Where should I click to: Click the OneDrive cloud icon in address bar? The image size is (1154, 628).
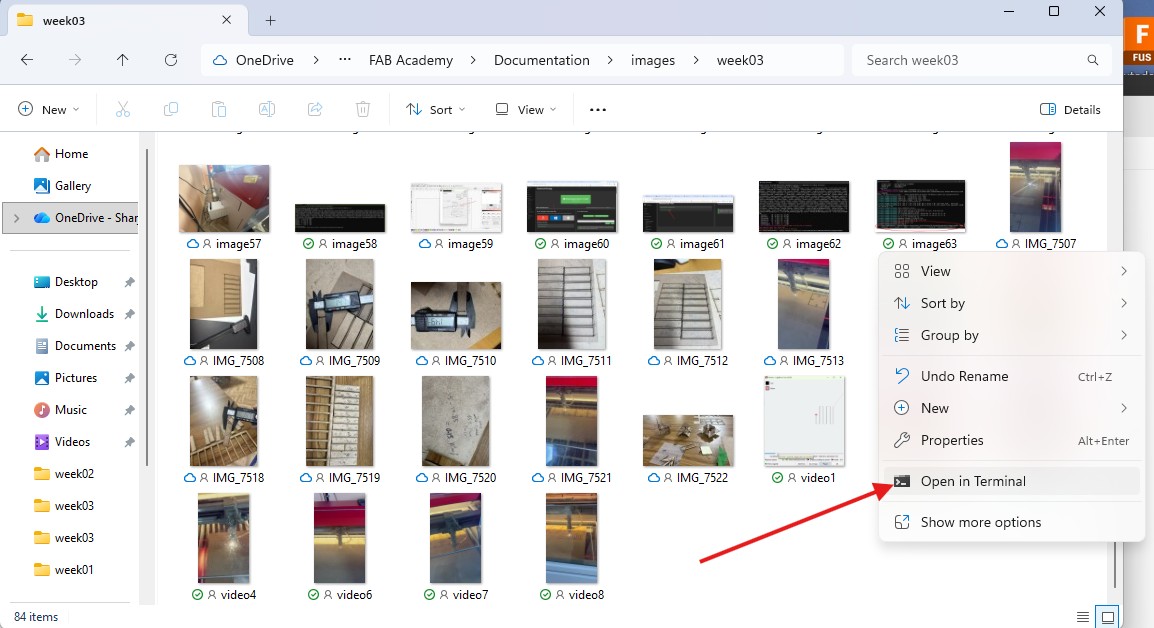click(x=219, y=60)
